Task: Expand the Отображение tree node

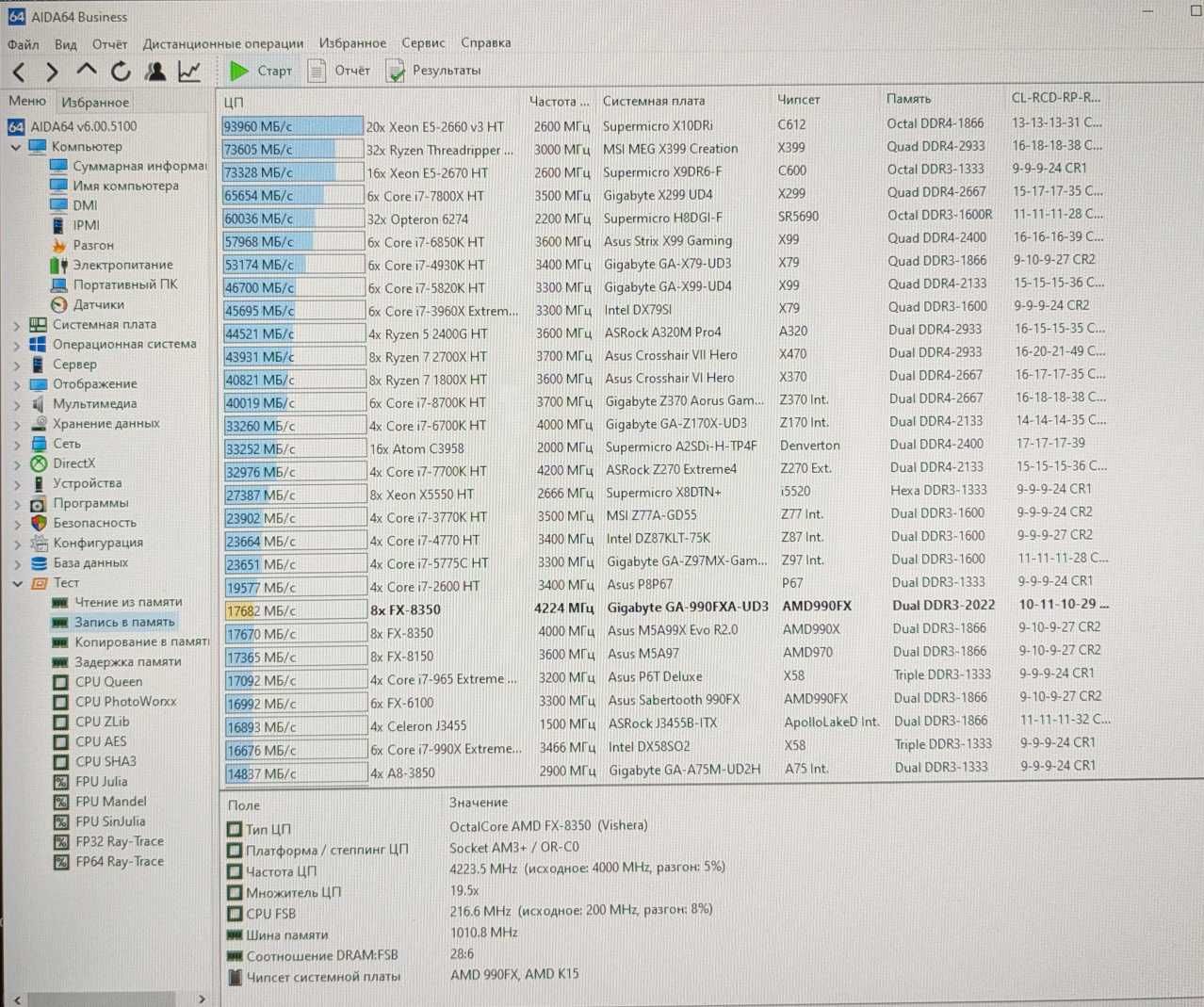Action: coord(16,384)
